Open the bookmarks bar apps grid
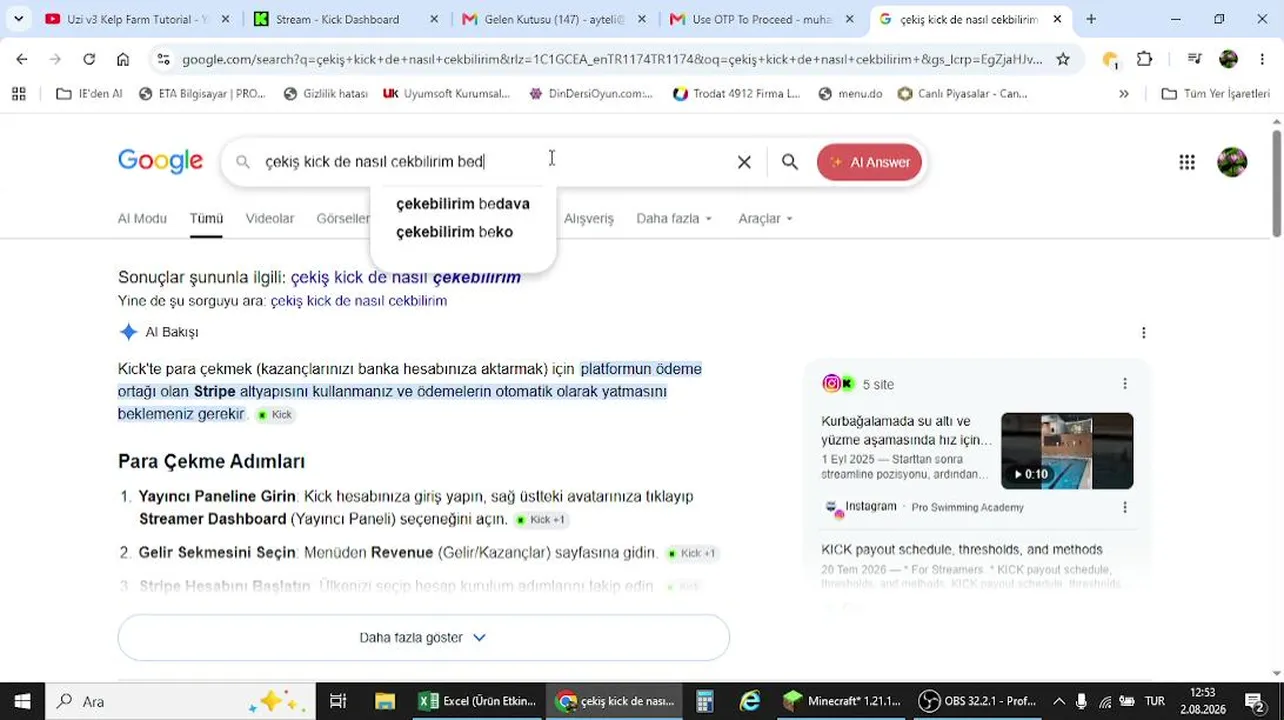 [x=18, y=93]
